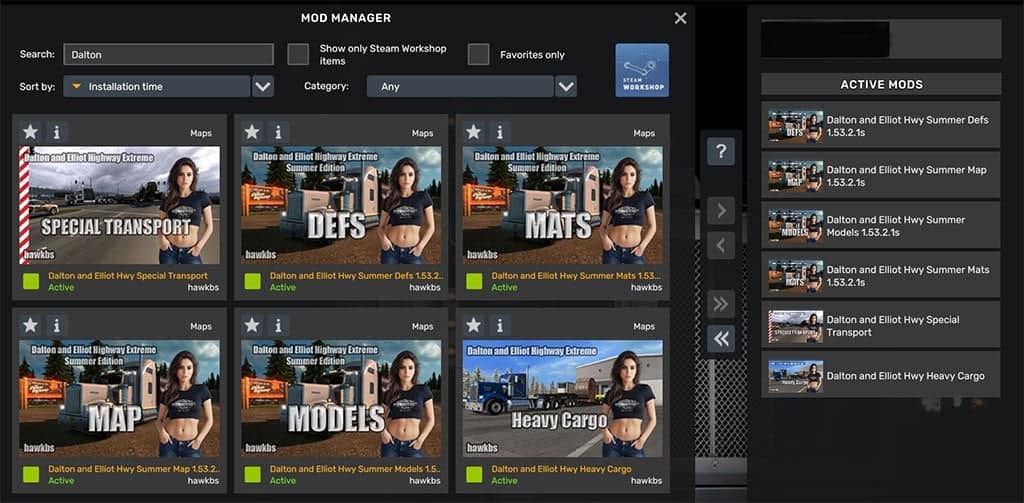Expand the Category Any dropdown
Image resolution: width=1024 pixels, height=503 pixels.
[x=460, y=87]
